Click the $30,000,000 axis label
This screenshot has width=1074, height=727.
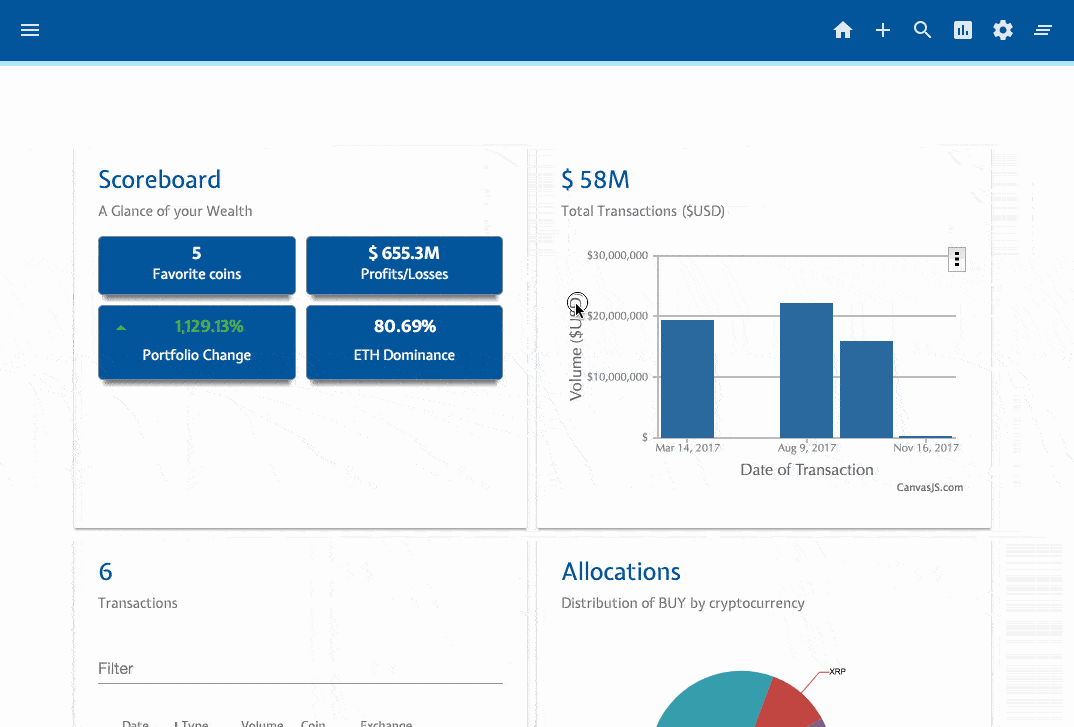pos(617,256)
